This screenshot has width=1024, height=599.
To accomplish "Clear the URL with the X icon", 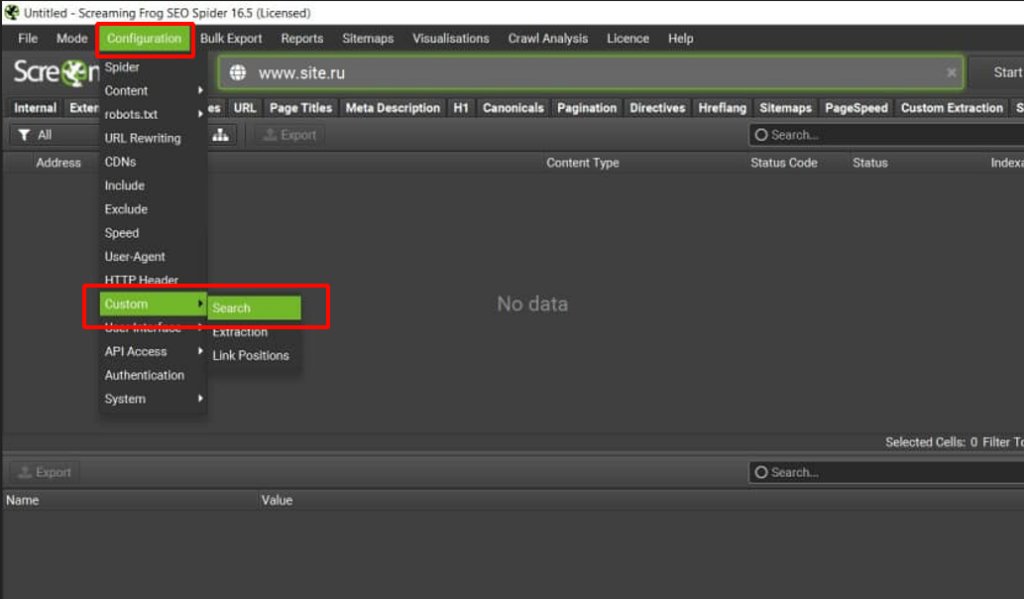I will click(951, 73).
